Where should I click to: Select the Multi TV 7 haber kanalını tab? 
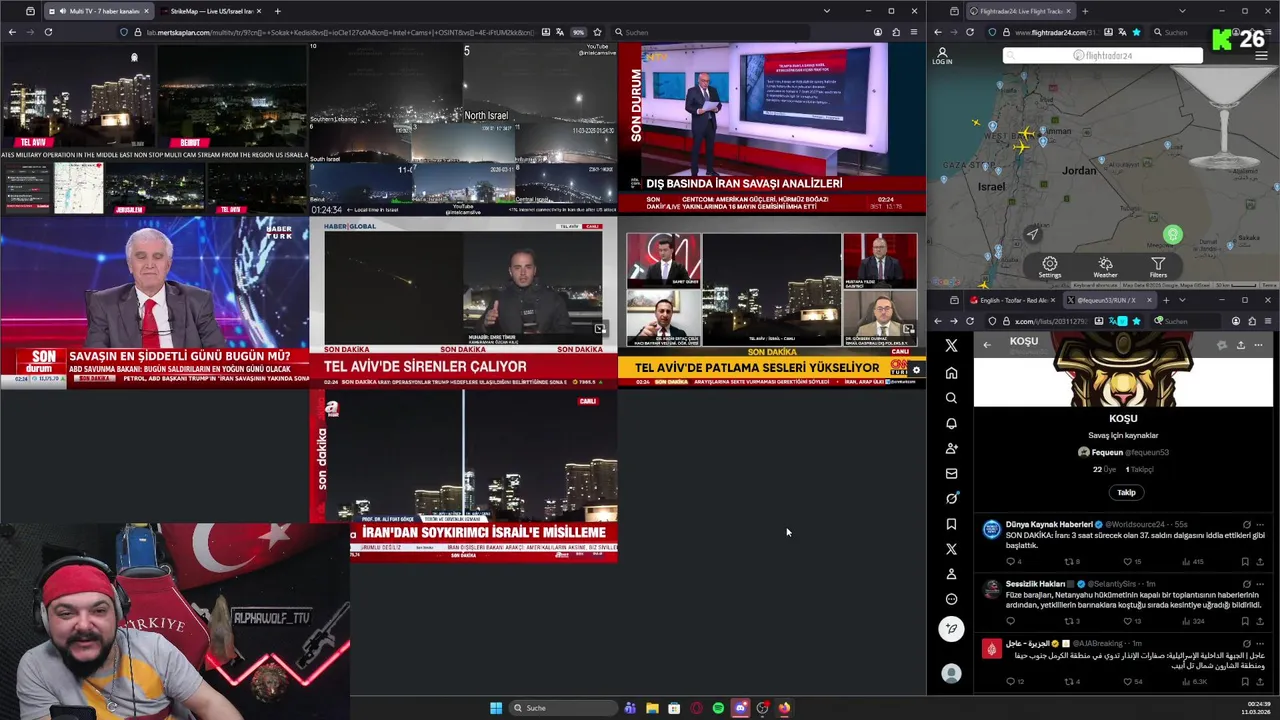(x=97, y=11)
